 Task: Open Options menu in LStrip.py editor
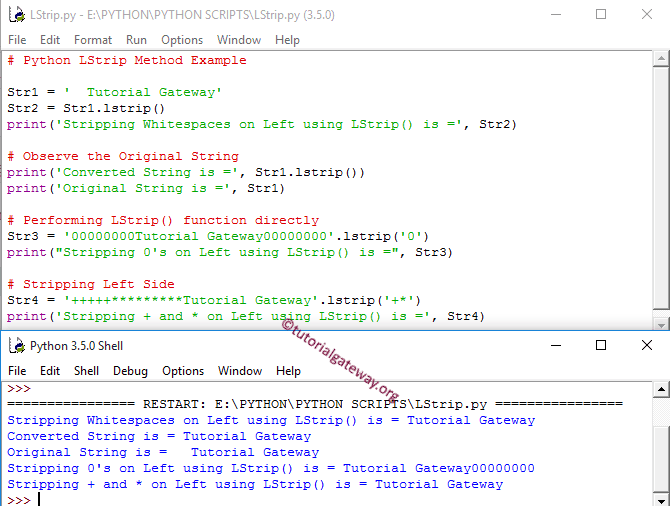[x=182, y=40]
